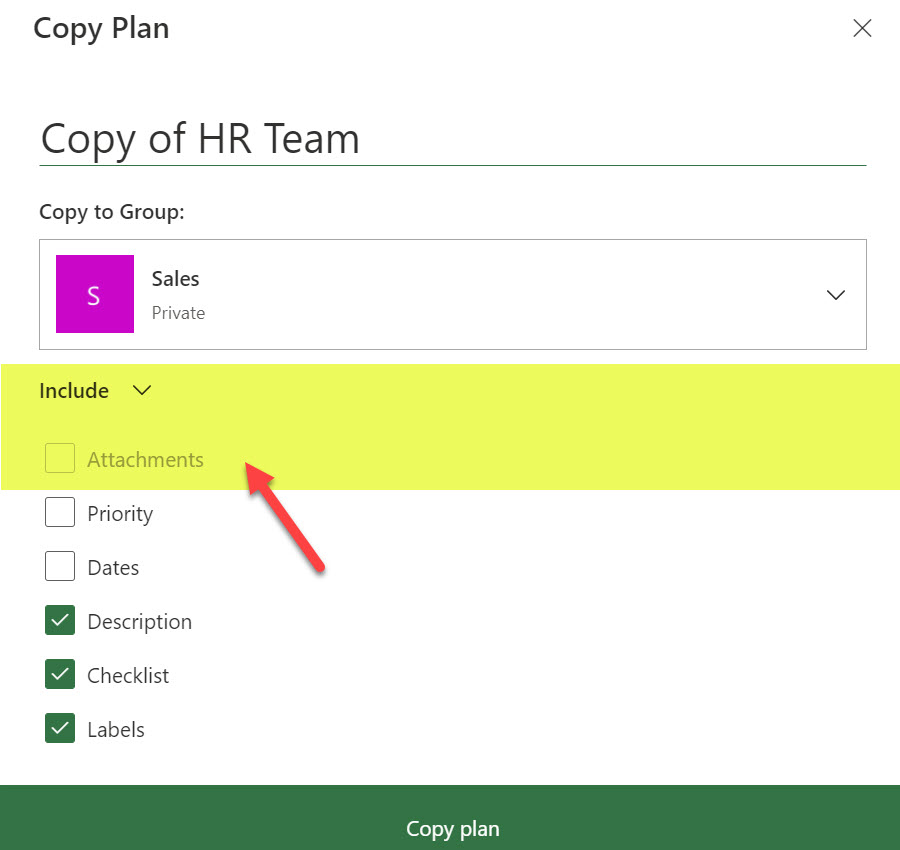The image size is (900, 850).
Task: Click the disabled Attachments checkbox
Action: coord(59,457)
